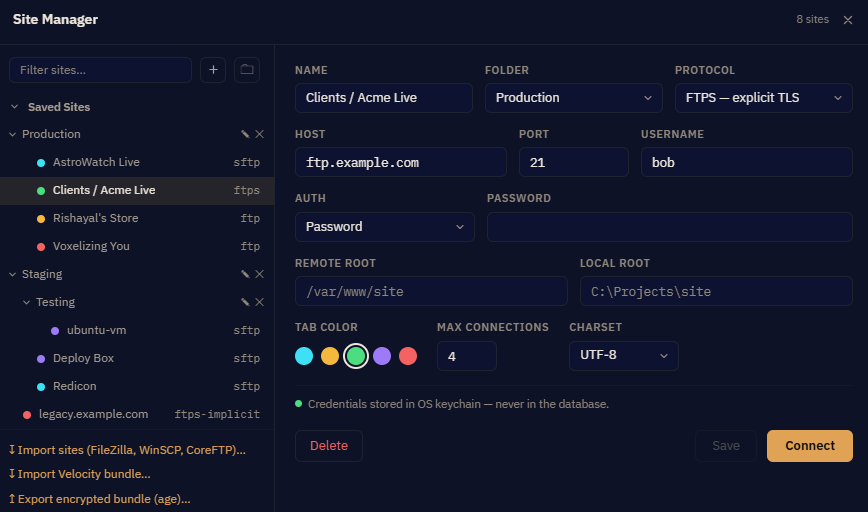Click the Max Connections field showing 4
Screen dimensions: 868x512
[467, 356]
